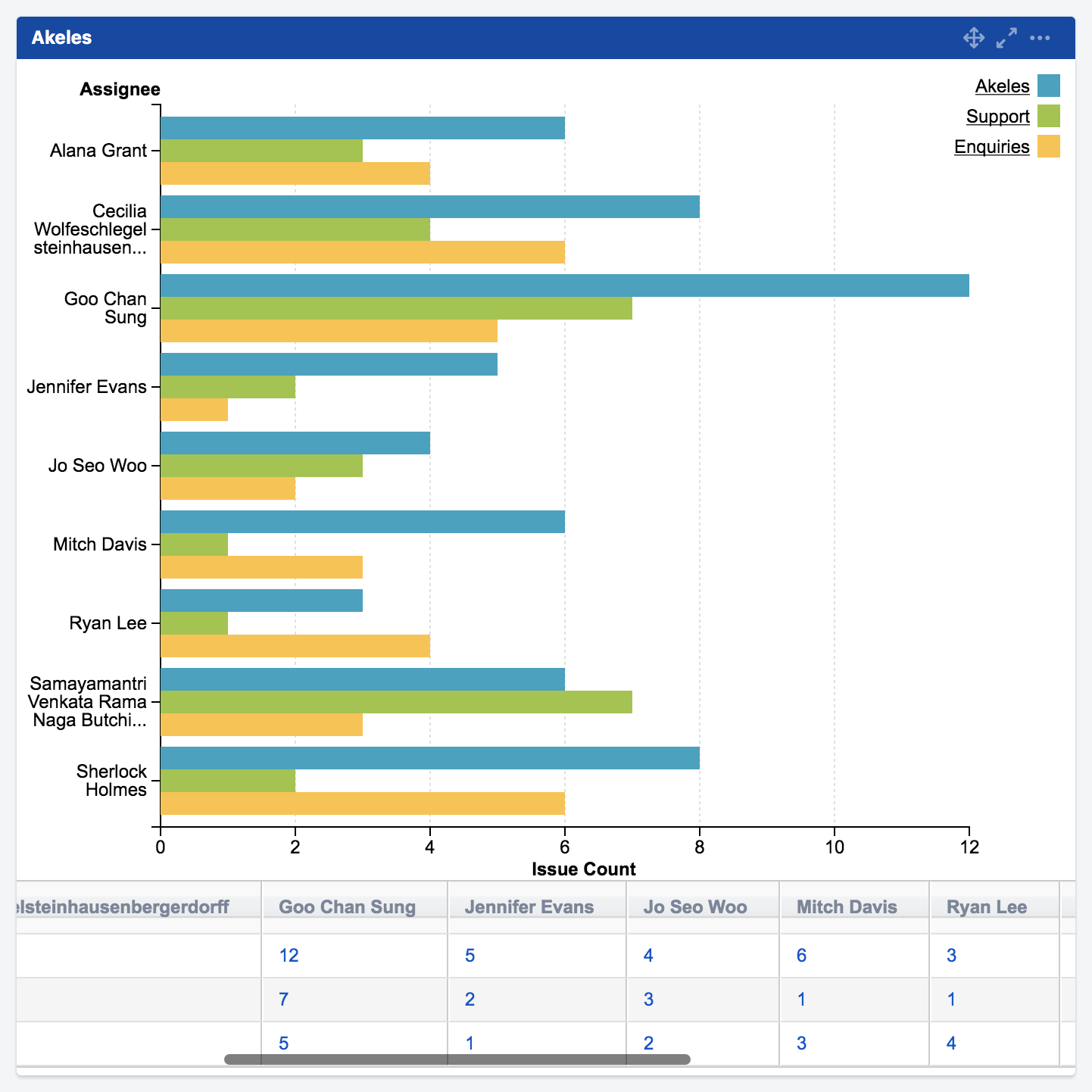Screen dimensions: 1092x1092
Task: Toggle the Enquiries series in the legend
Action: click(x=992, y=146)
